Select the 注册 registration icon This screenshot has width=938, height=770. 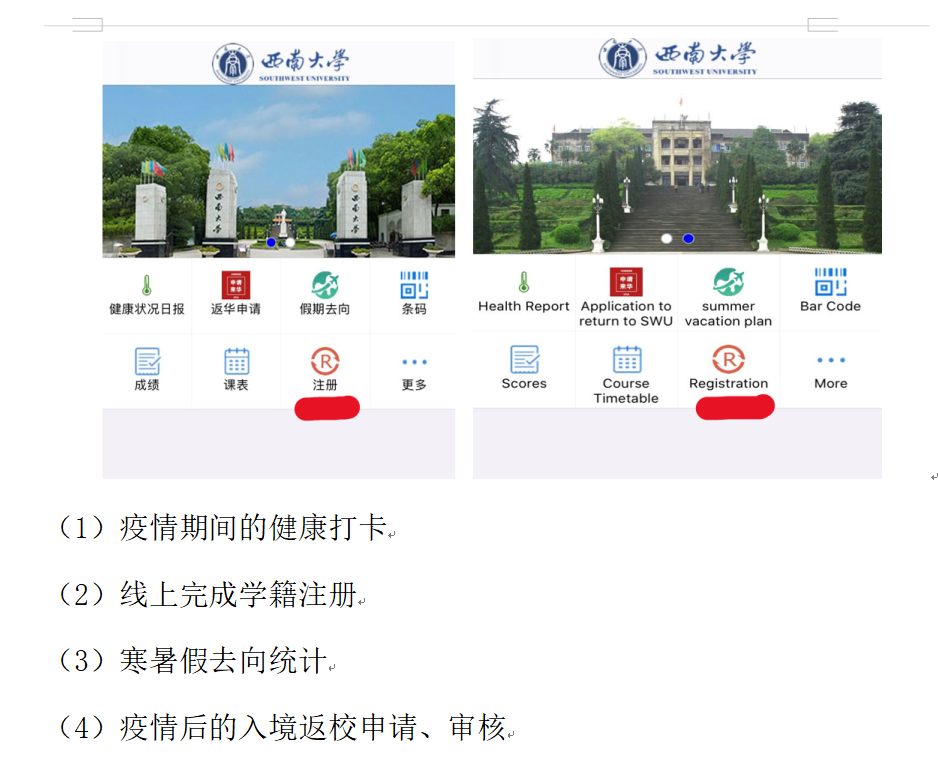pos(325,362)
